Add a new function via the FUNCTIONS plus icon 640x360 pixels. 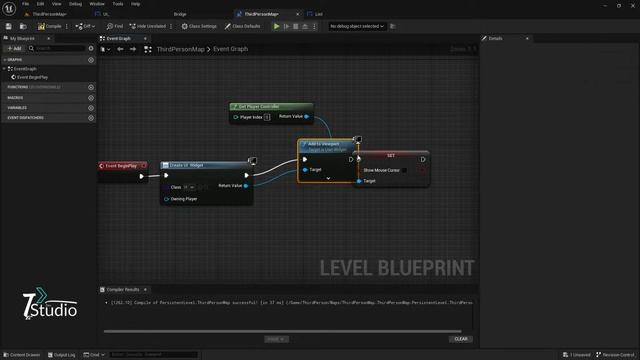[x=91, y=87]
